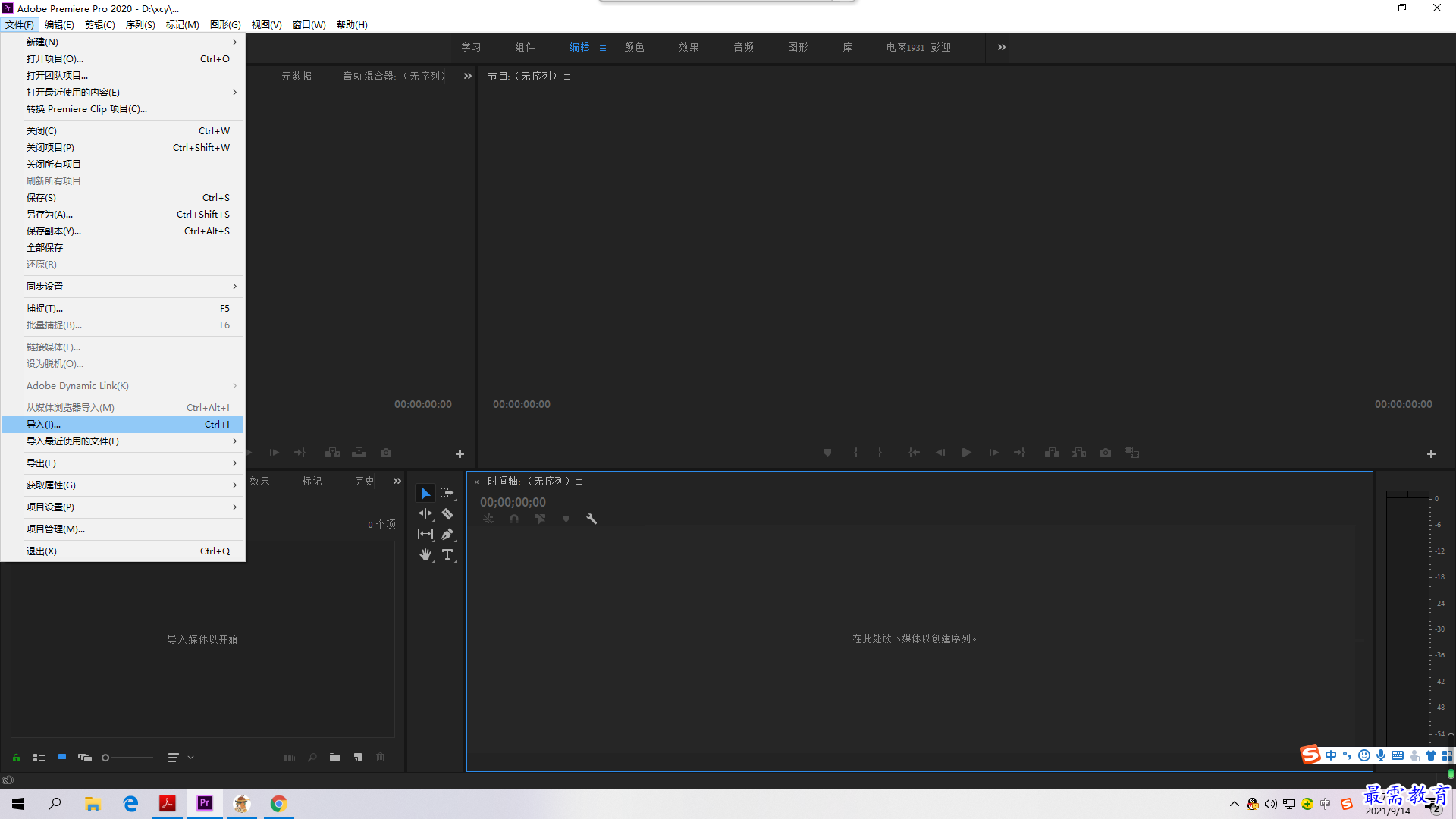1456x819 pixels.
Task: Export frame camera in Program monitor
Action: point(1106,453)
